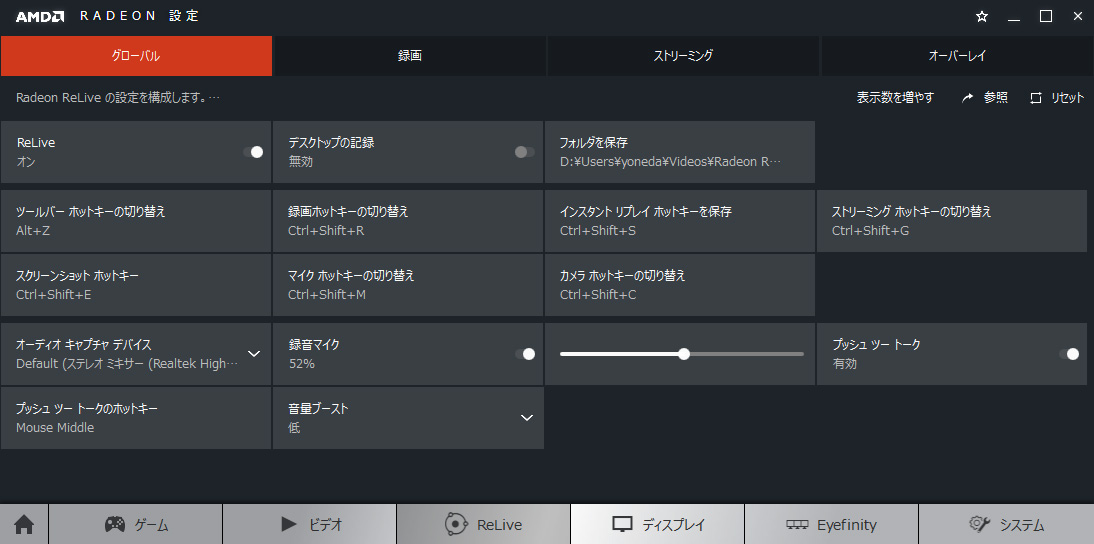Open the 音量ブースト dropdown chevron
The width and height of the screenshot is (1094, 544).
(x=527, y=418)
